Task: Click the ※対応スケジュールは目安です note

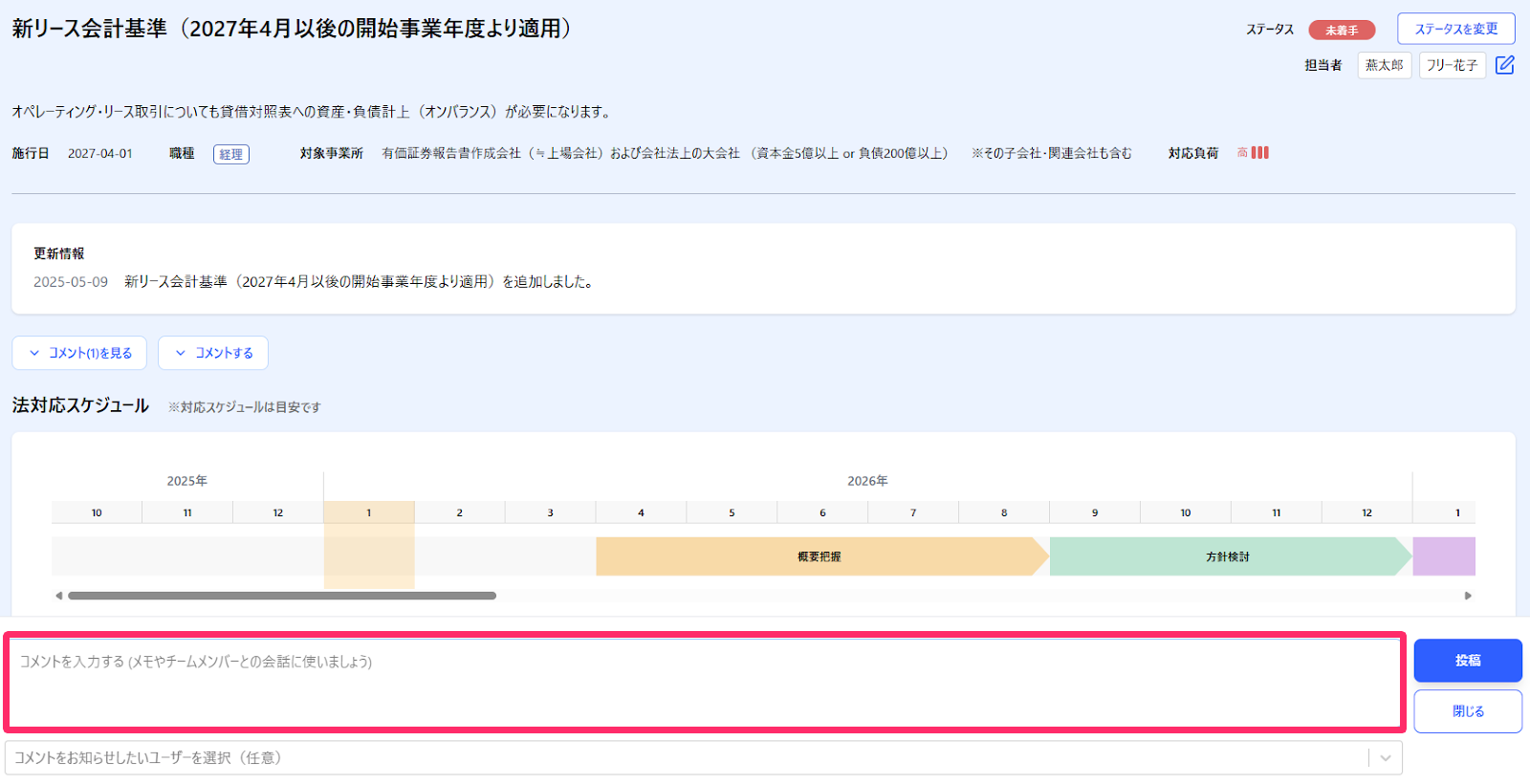Action: pyautogui.click(x=245, y=407)
